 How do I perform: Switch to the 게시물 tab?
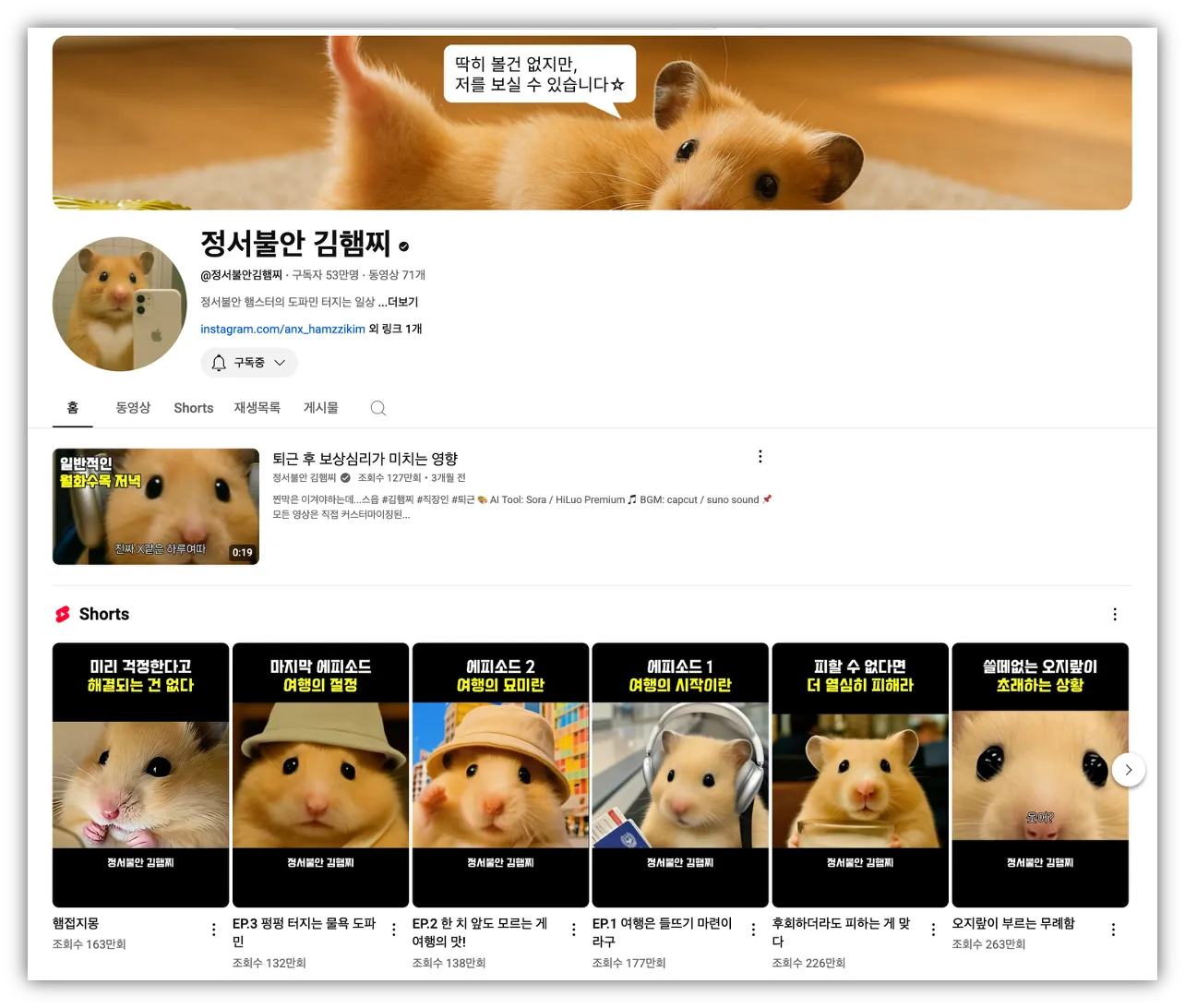coord(319,407)
